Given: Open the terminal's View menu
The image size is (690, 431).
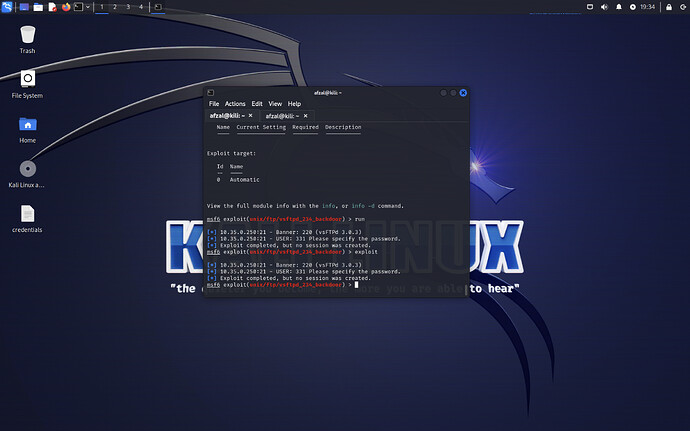Looking at the screenshot, I should pyautogui.click(x=275, y=104).
